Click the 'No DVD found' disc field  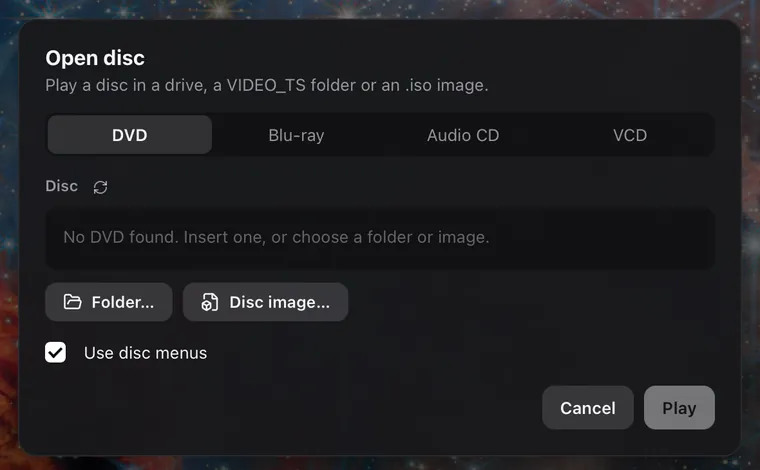click(380, 238)
